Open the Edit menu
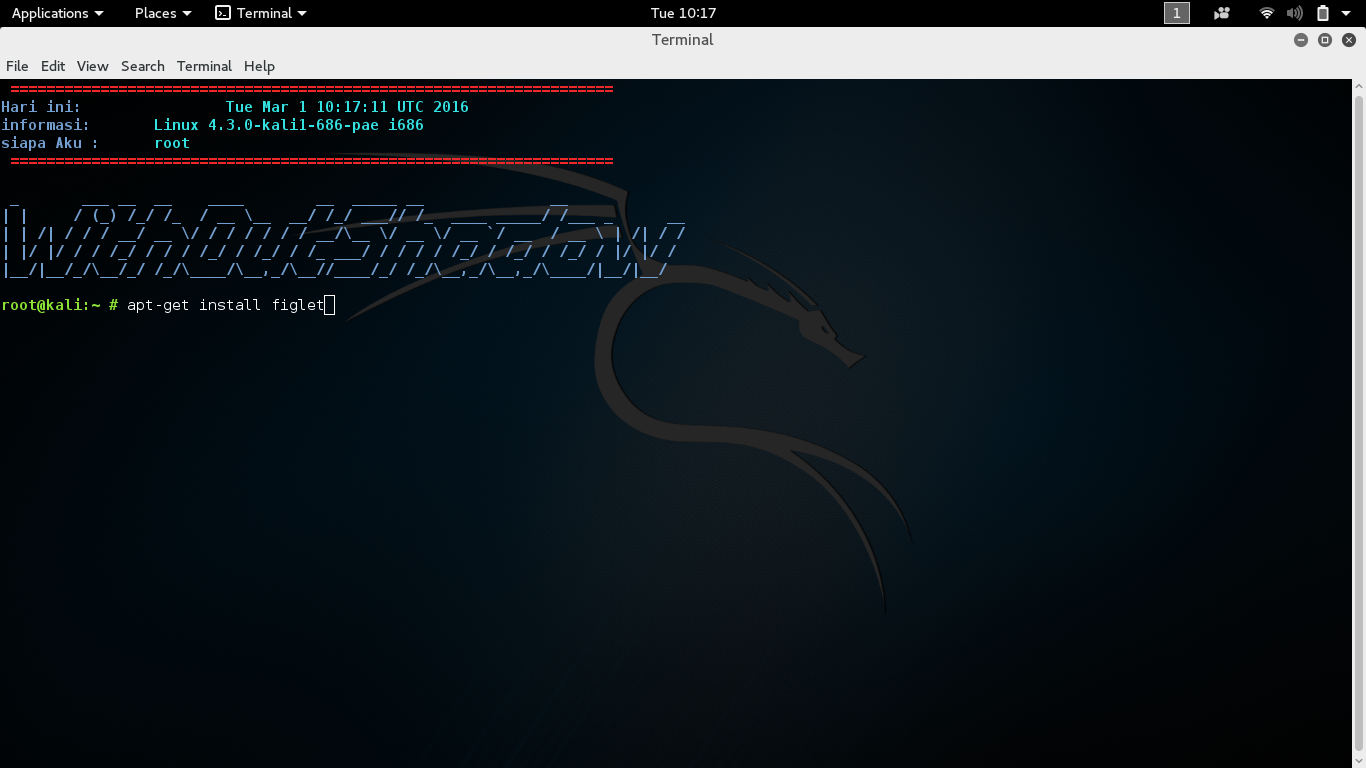 (x=53, y=66)
